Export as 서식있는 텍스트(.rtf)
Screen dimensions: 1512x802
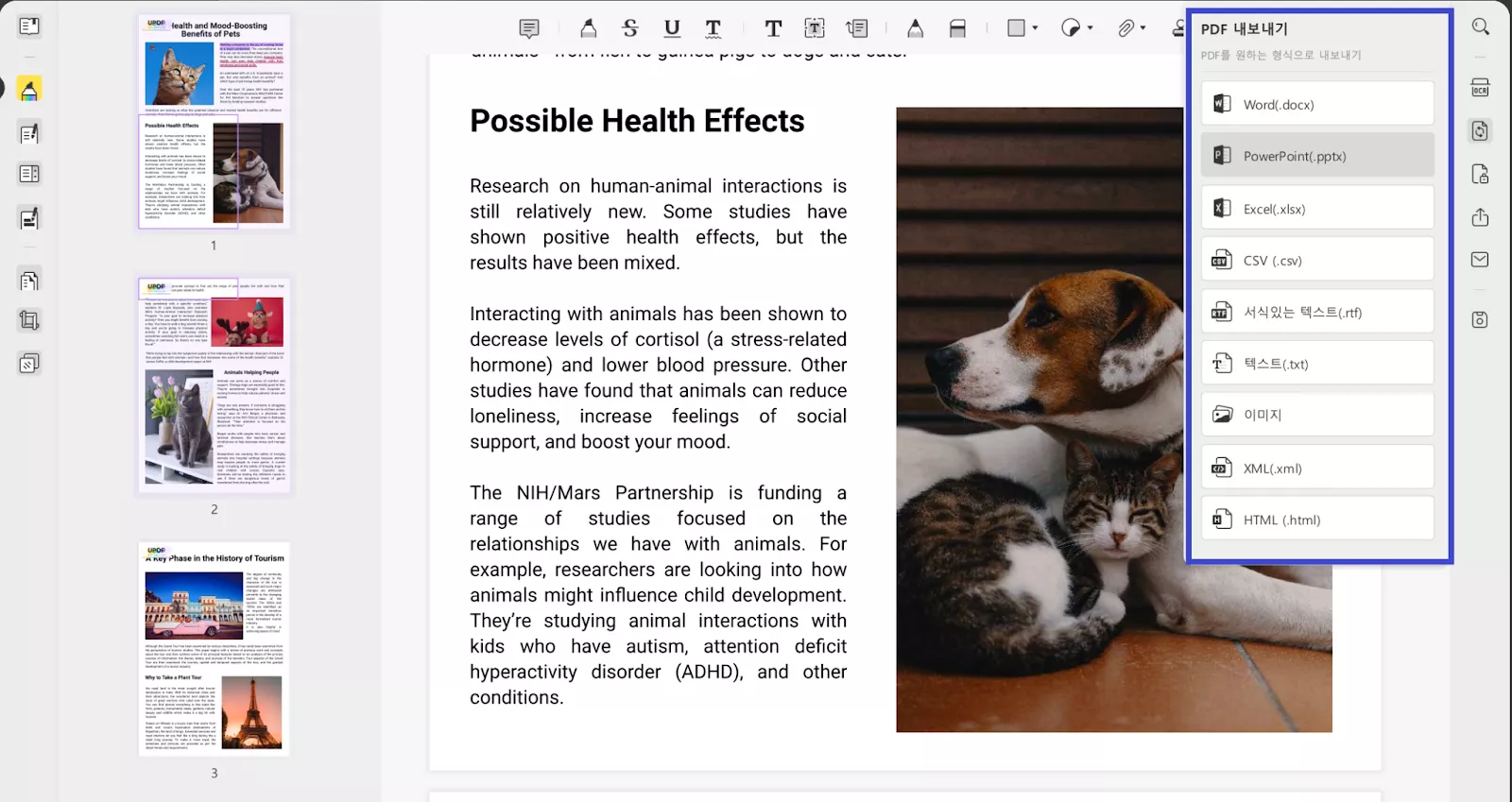pyautogui.click(x=1317, y=312)
